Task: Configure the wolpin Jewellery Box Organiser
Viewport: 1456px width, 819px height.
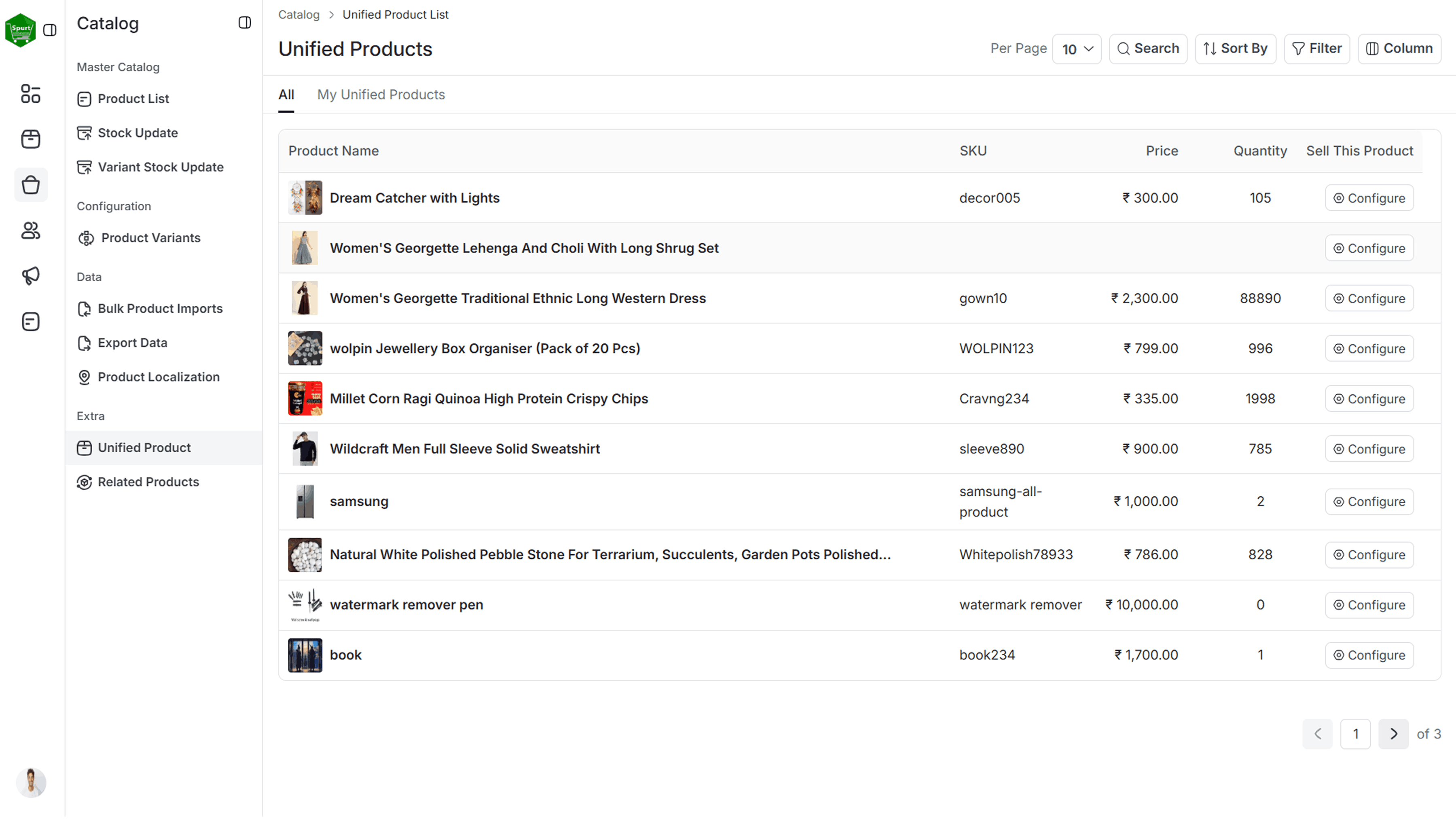Action: point(1369,349)
